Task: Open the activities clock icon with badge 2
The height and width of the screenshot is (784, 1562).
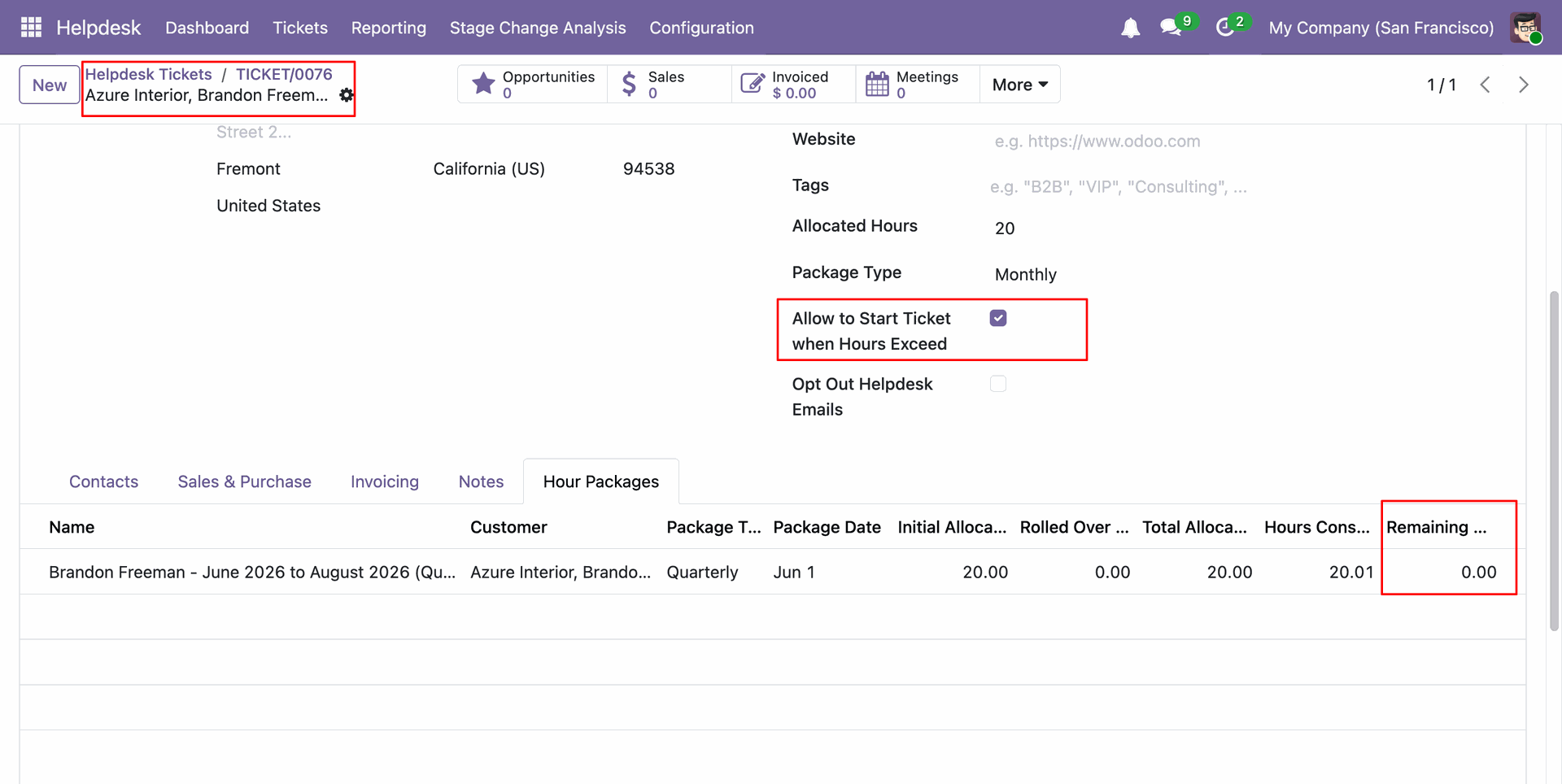Action: click(x=1225, y=28)
